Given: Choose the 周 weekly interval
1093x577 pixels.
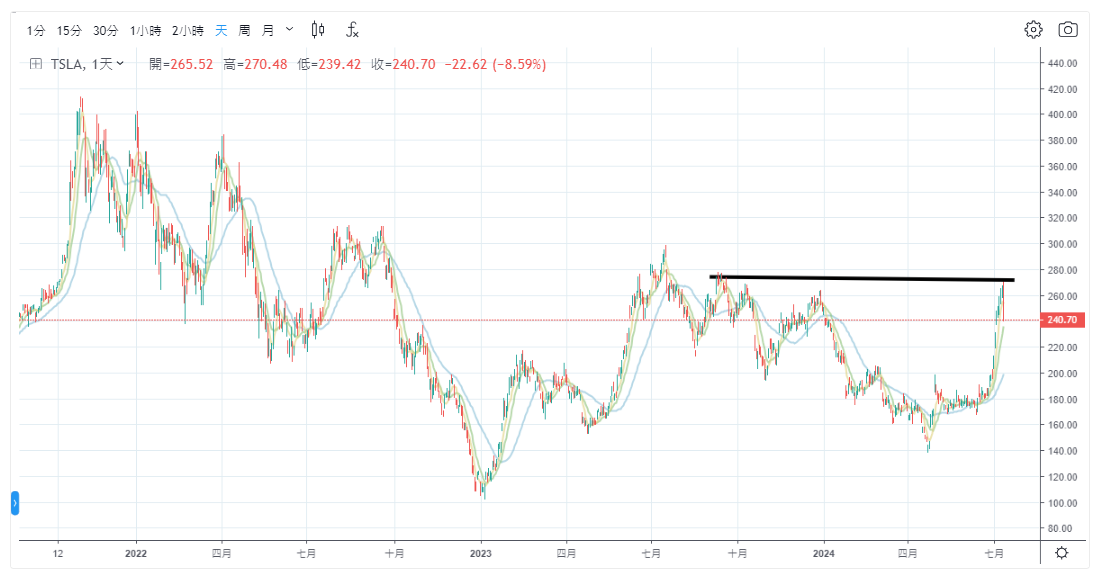Looking at the screenshot, I should click(x=244, y=30).
